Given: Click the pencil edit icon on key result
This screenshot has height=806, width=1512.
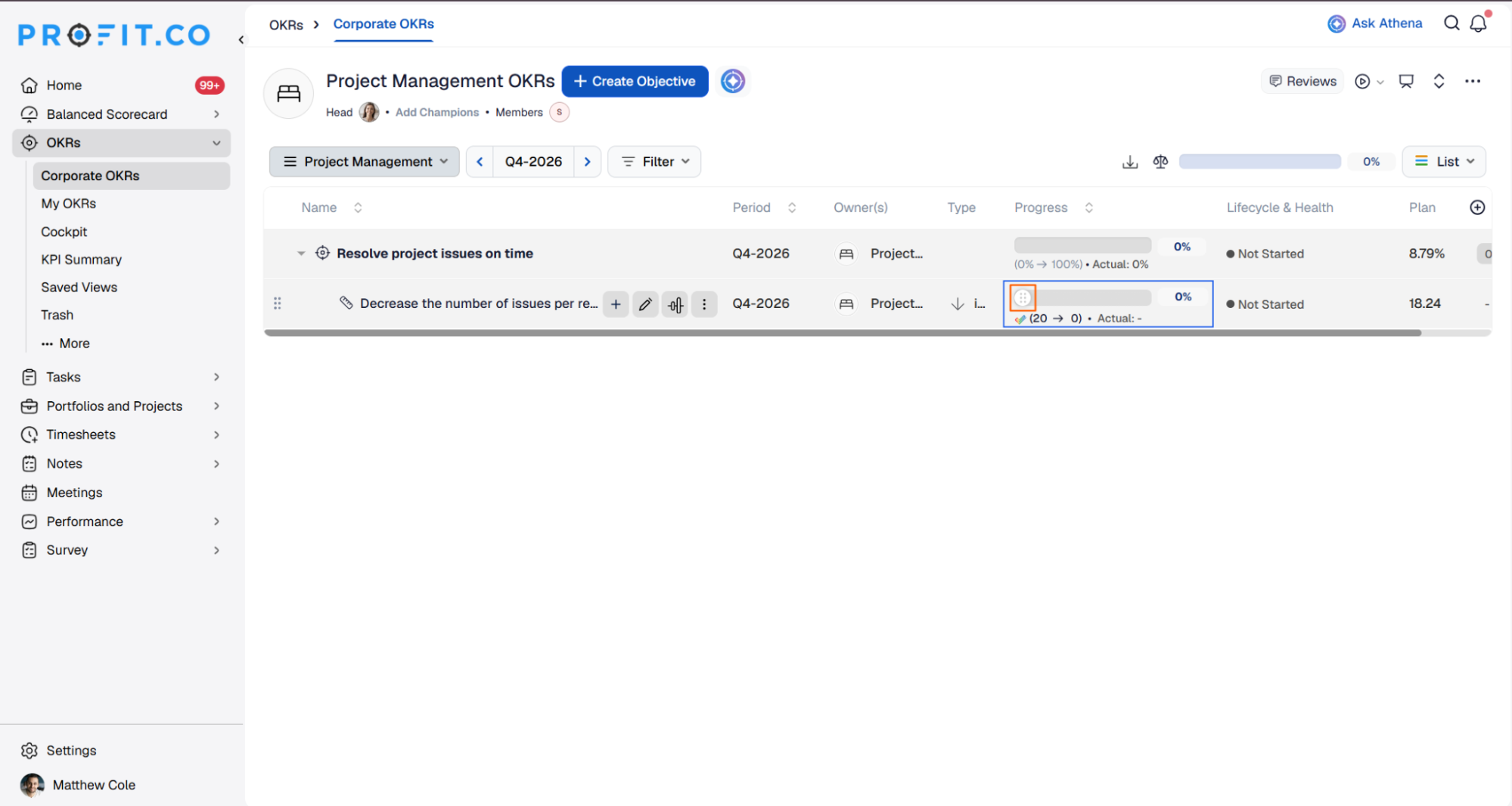Looking at the screenshot, I should [x=645, y=304].
